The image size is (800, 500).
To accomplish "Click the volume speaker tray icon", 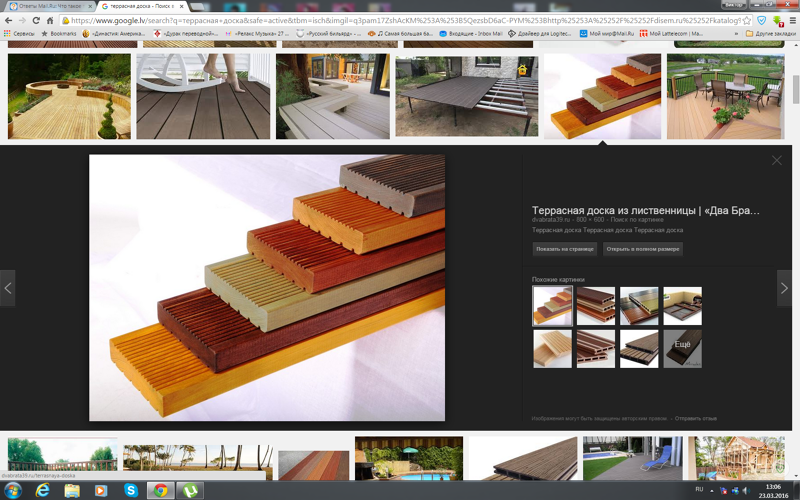I will point(745,491).
